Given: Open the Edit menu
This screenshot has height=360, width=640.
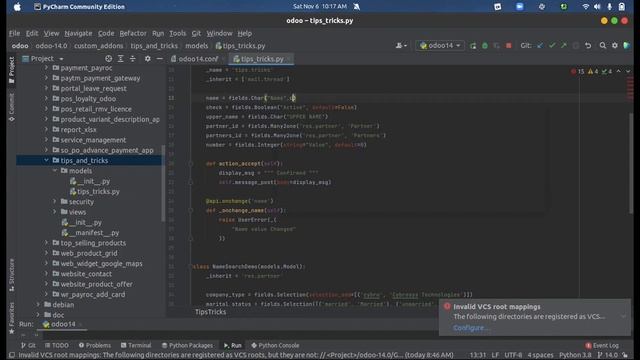Looking at the screenshot, I should click(32, 33).
